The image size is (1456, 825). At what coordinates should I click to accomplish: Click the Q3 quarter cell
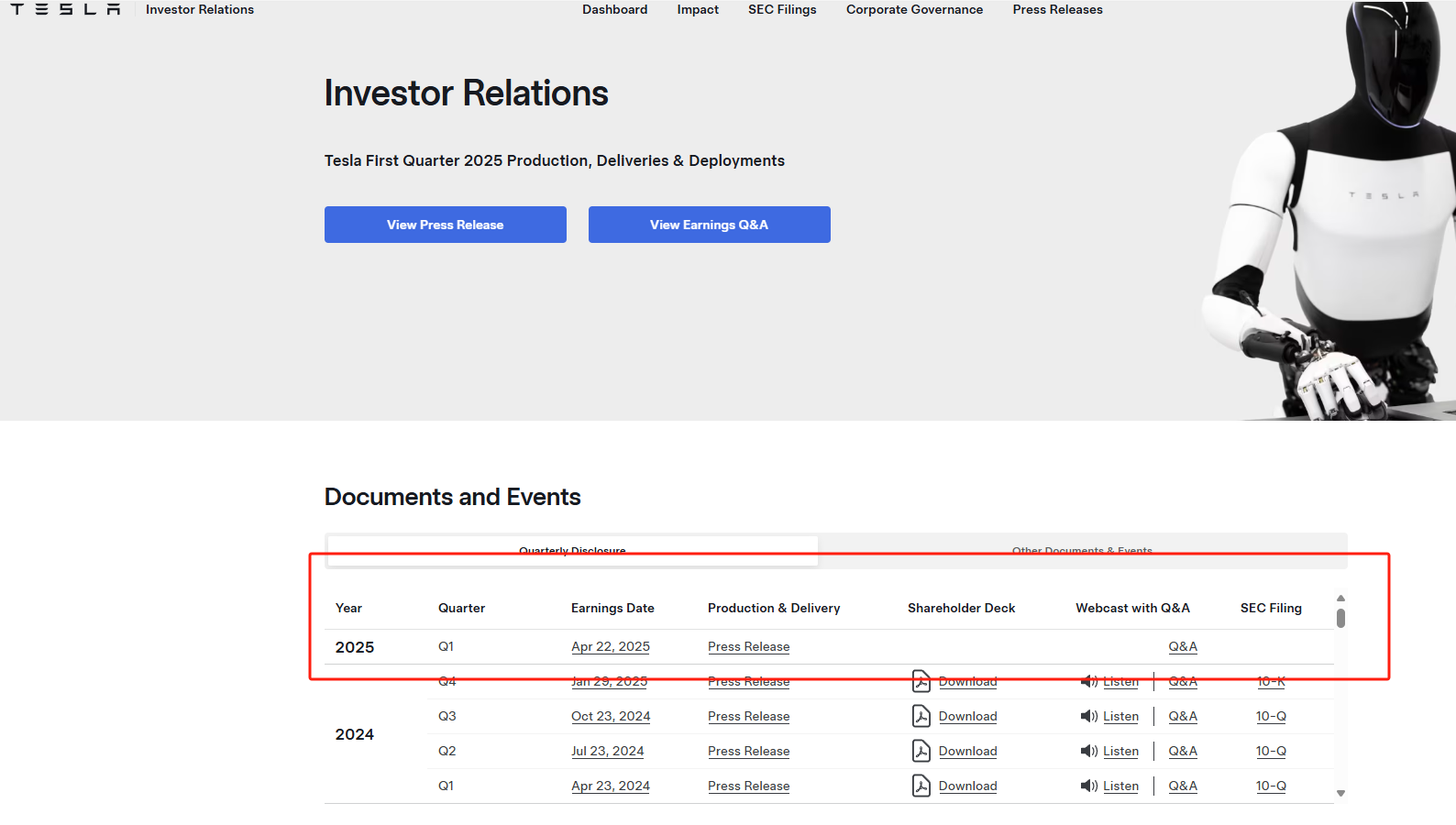click(x=447, y=716)
